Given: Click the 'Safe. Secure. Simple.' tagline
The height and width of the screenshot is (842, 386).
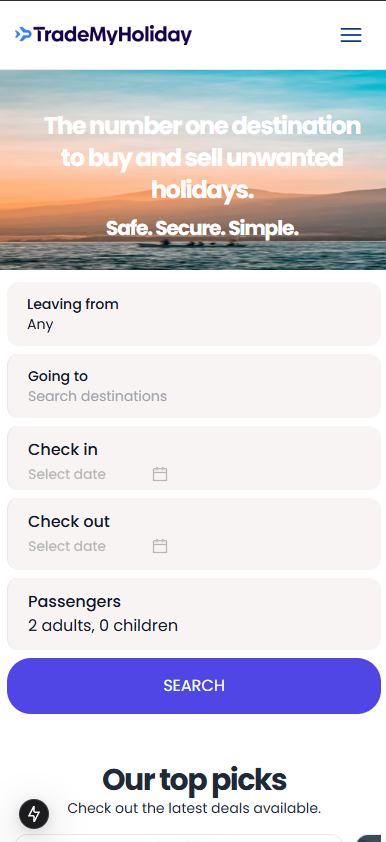Looking at the screenshot, I should coord(202,228).
